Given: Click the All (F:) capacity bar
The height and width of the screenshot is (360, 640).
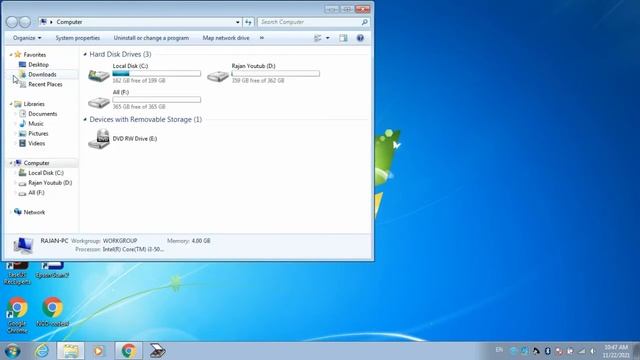Looking at the screenshot, I should click(157, 100).
